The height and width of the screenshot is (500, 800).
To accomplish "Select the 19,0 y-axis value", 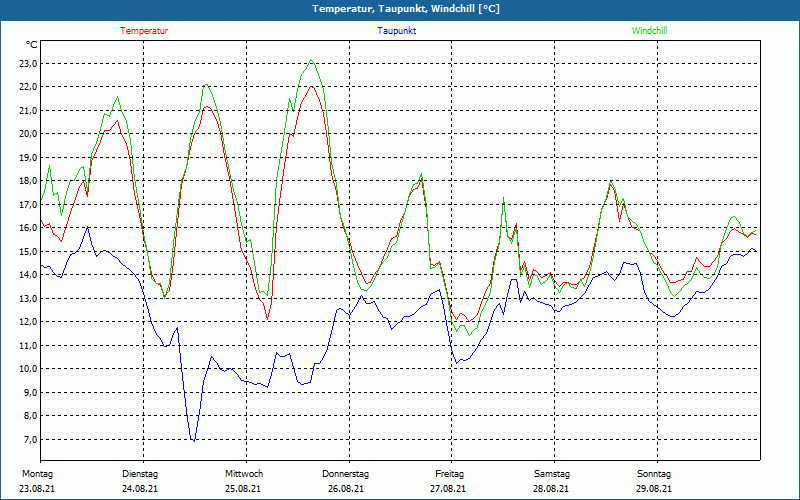I will click(28, 158).
